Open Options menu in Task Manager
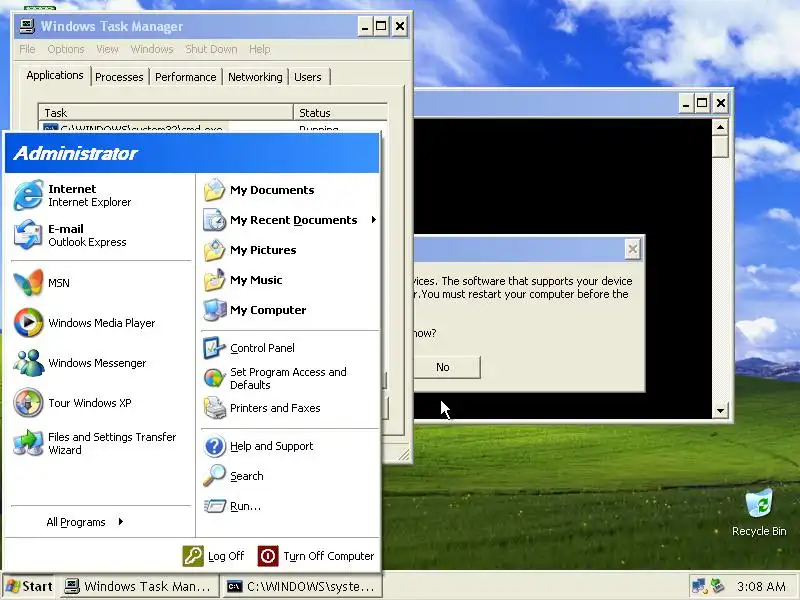The image size is (800, 600). coord(66,49)
